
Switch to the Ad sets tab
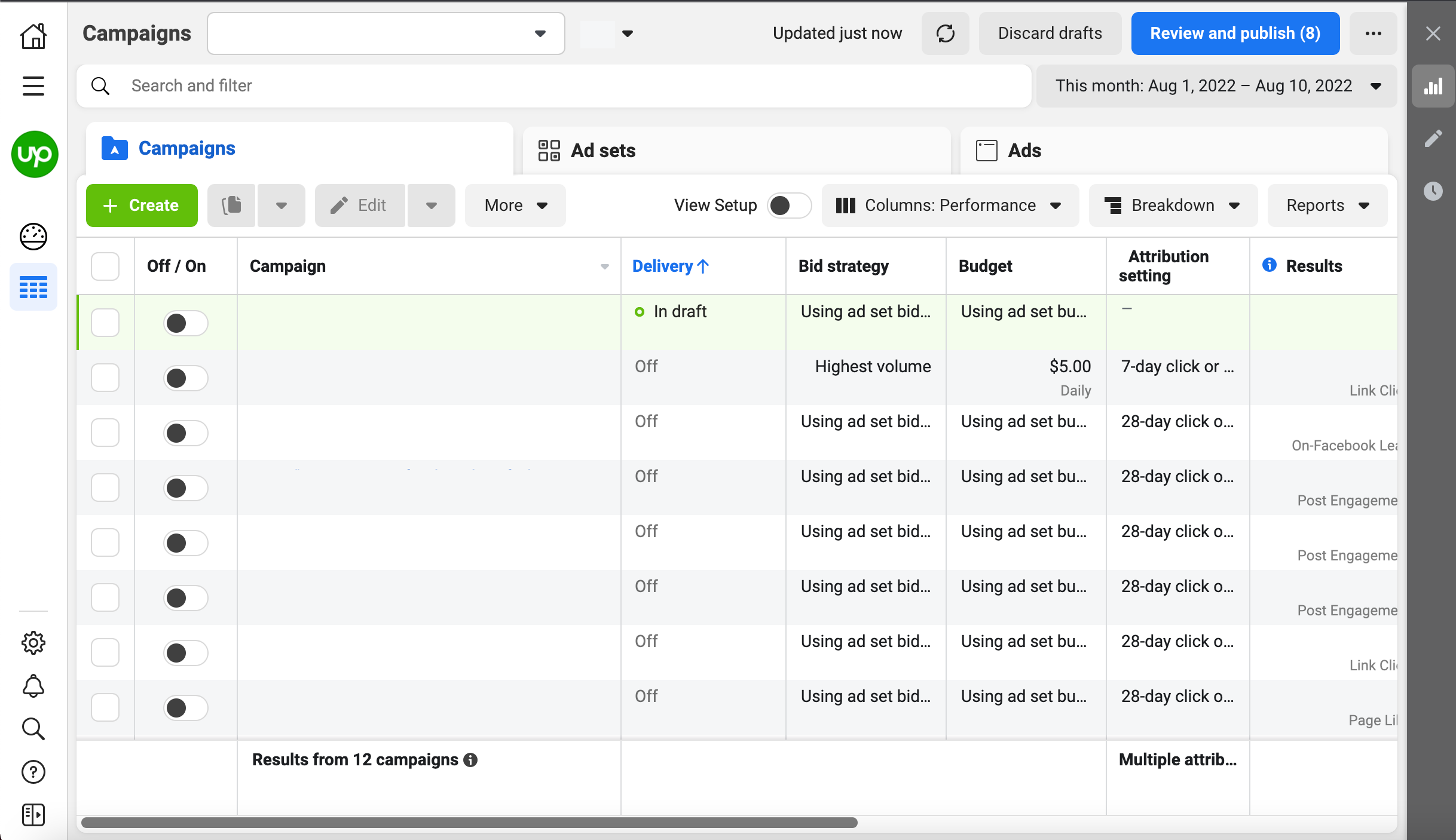604,151
